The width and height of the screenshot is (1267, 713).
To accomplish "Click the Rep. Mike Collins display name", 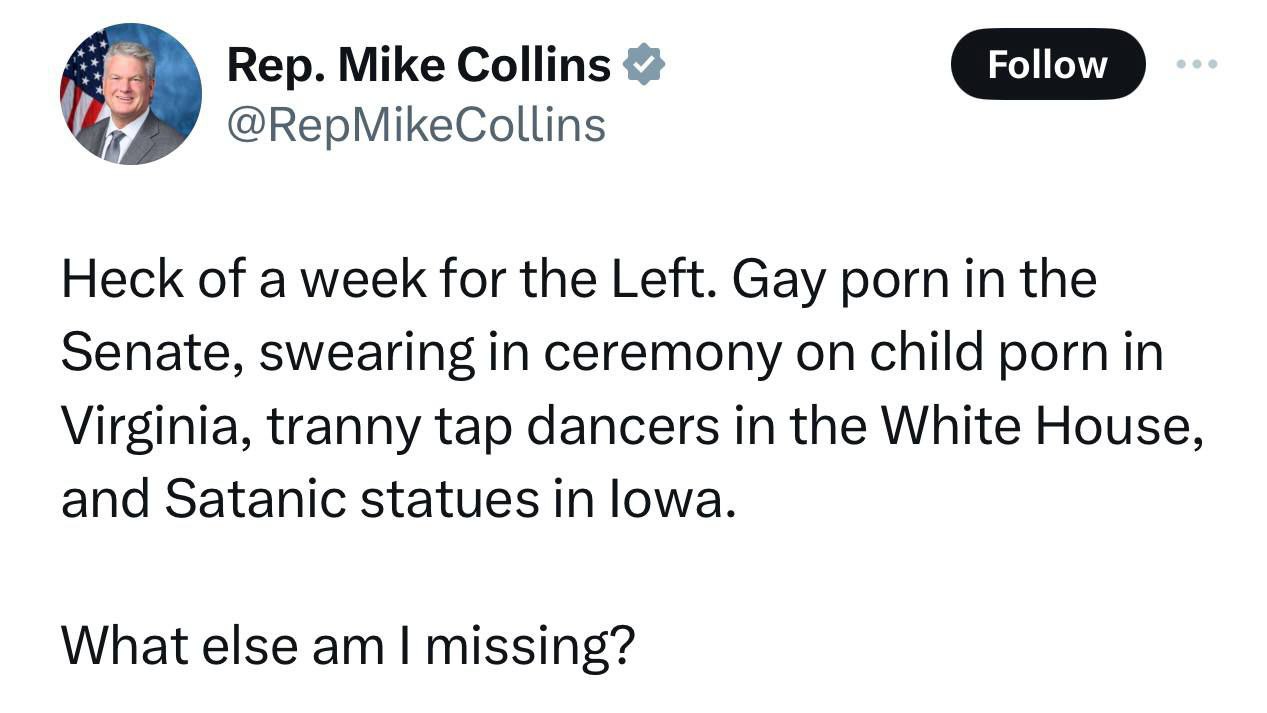I will click(418, 66).
